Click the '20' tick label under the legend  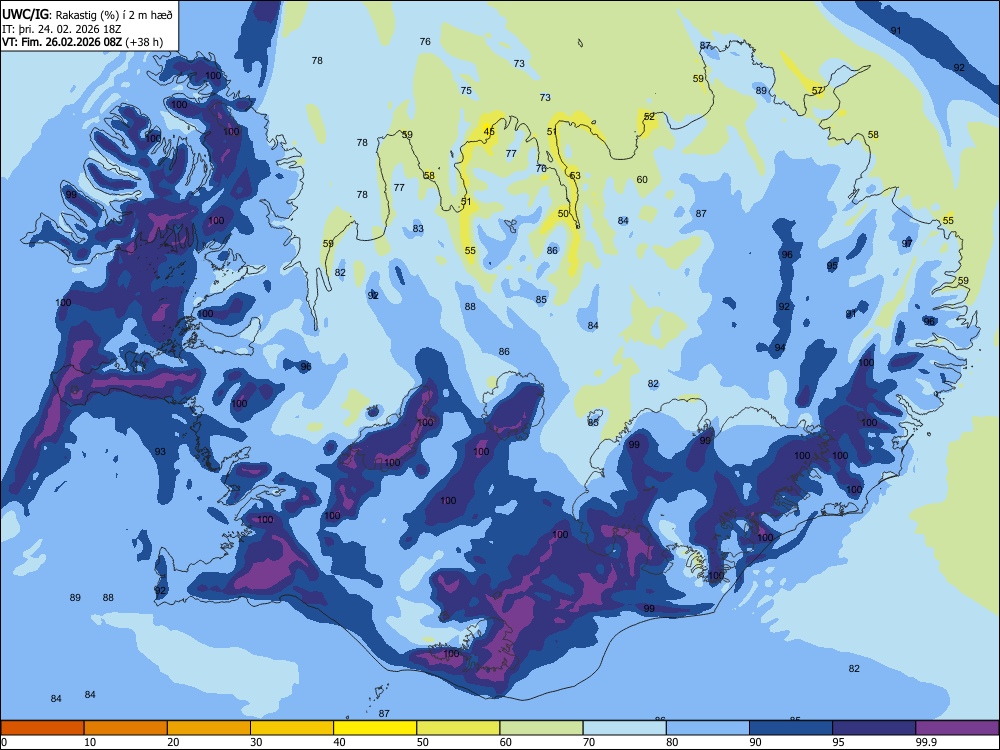(x=173, y=742)
